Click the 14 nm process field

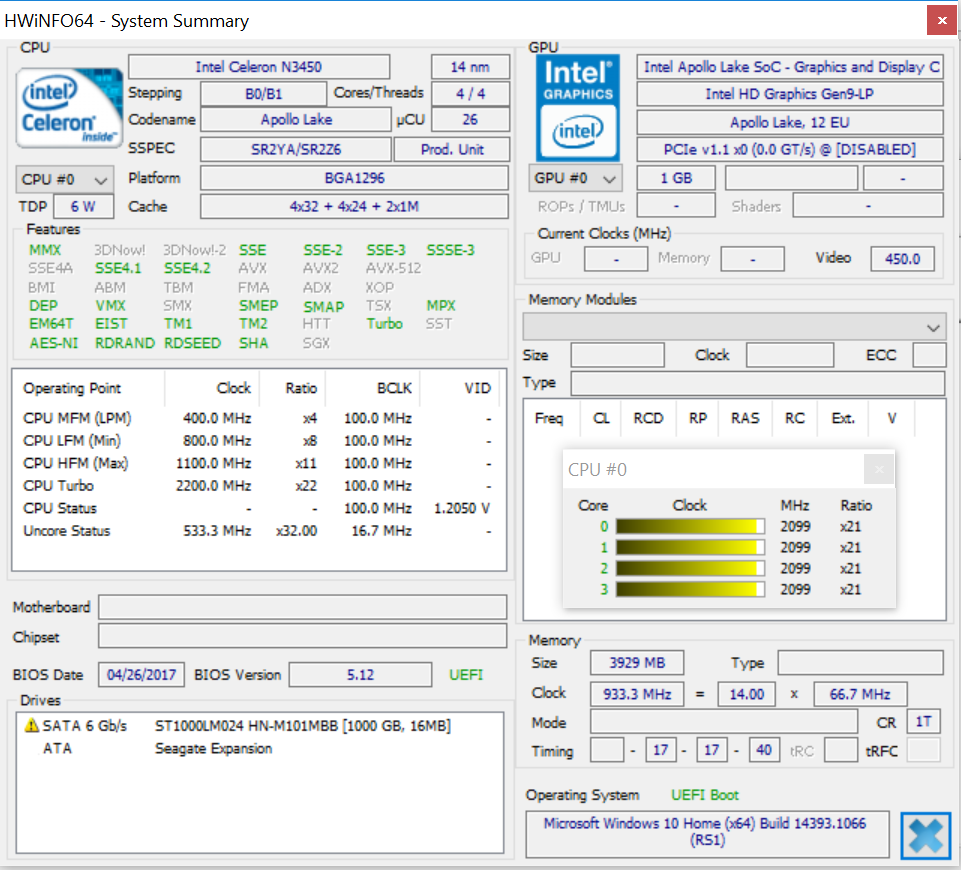pos(470,67)
